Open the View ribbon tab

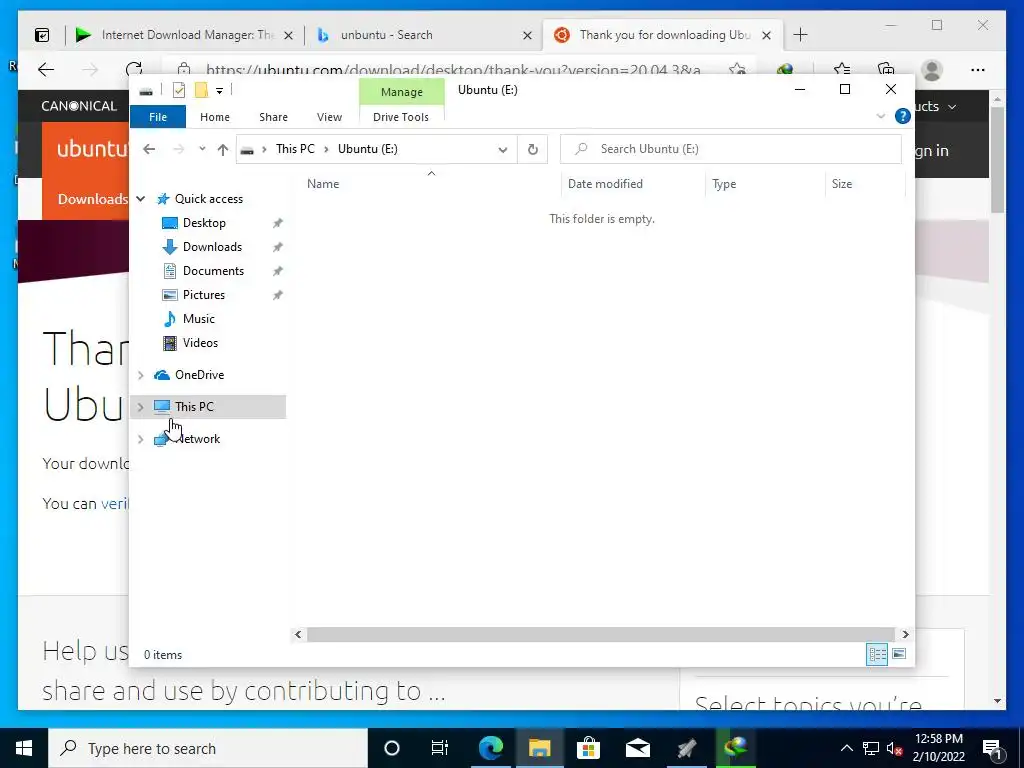point(329,117)
